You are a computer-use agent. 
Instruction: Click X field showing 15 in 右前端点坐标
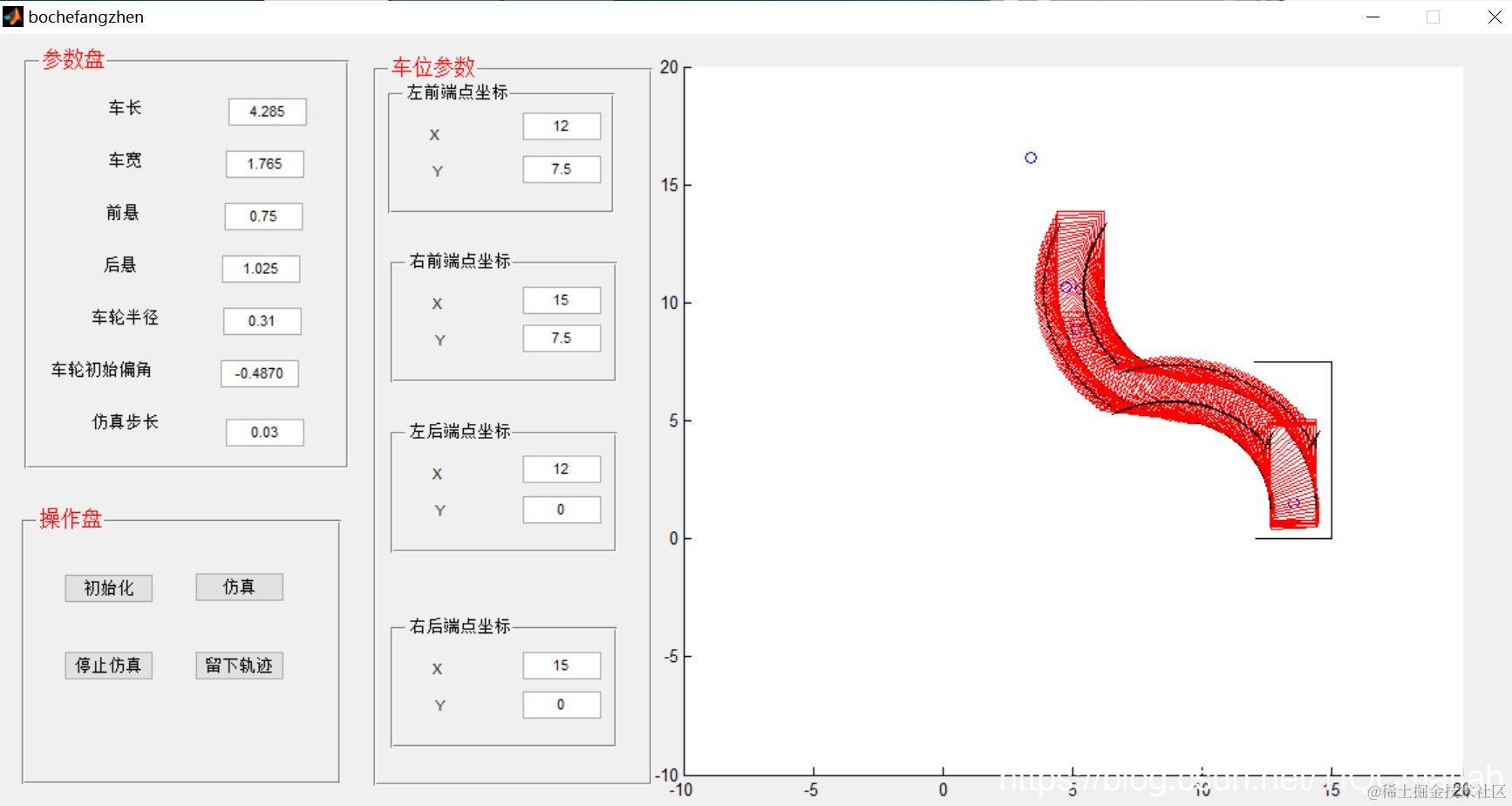tap(562, 299)
